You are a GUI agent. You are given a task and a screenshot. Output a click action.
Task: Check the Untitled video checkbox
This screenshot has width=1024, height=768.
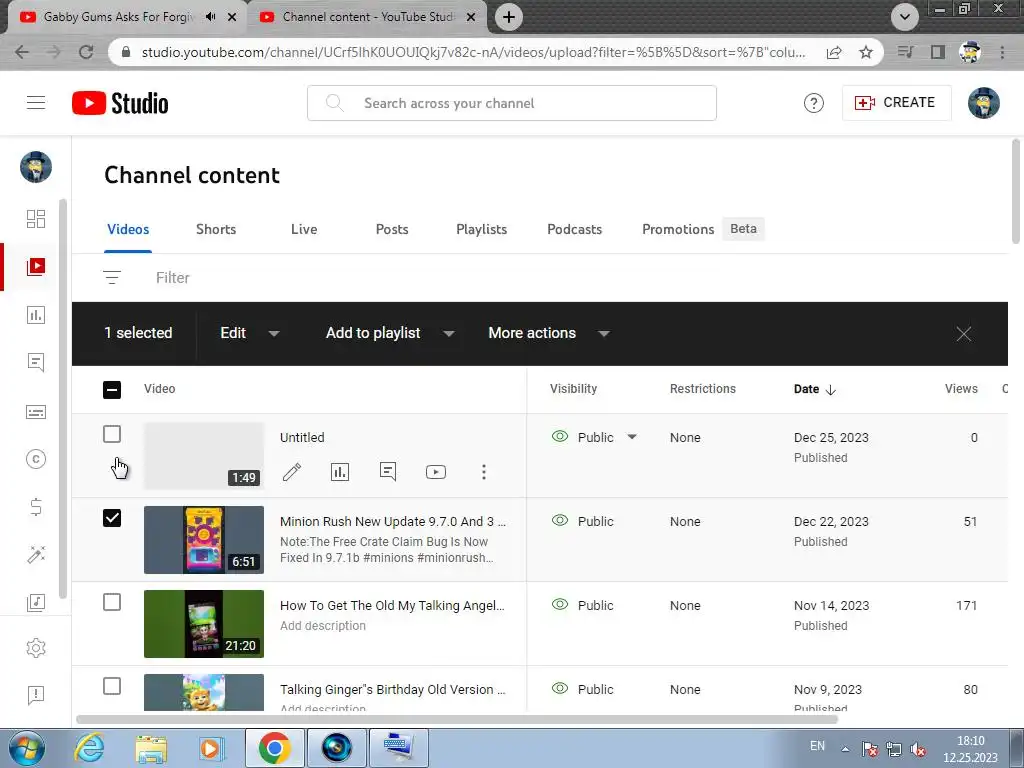[x=112, y=434]
